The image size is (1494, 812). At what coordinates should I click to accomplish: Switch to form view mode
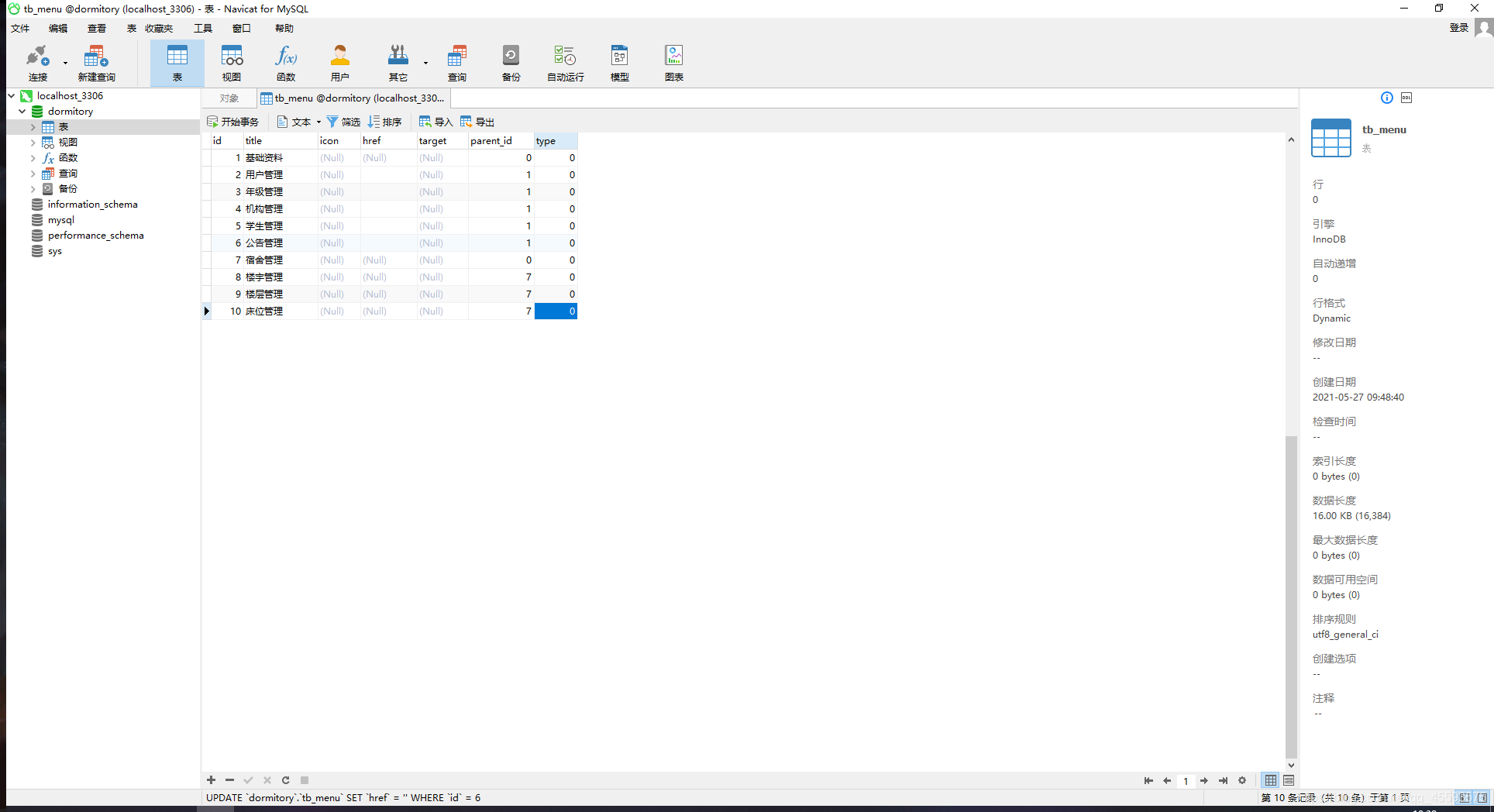pos(1289,780)
